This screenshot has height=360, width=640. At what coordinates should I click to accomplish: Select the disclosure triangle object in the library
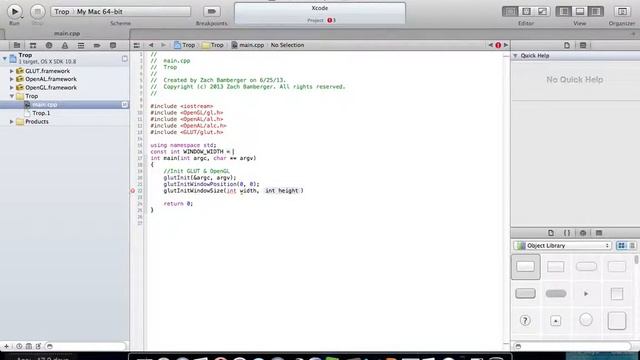pos(586,293)
